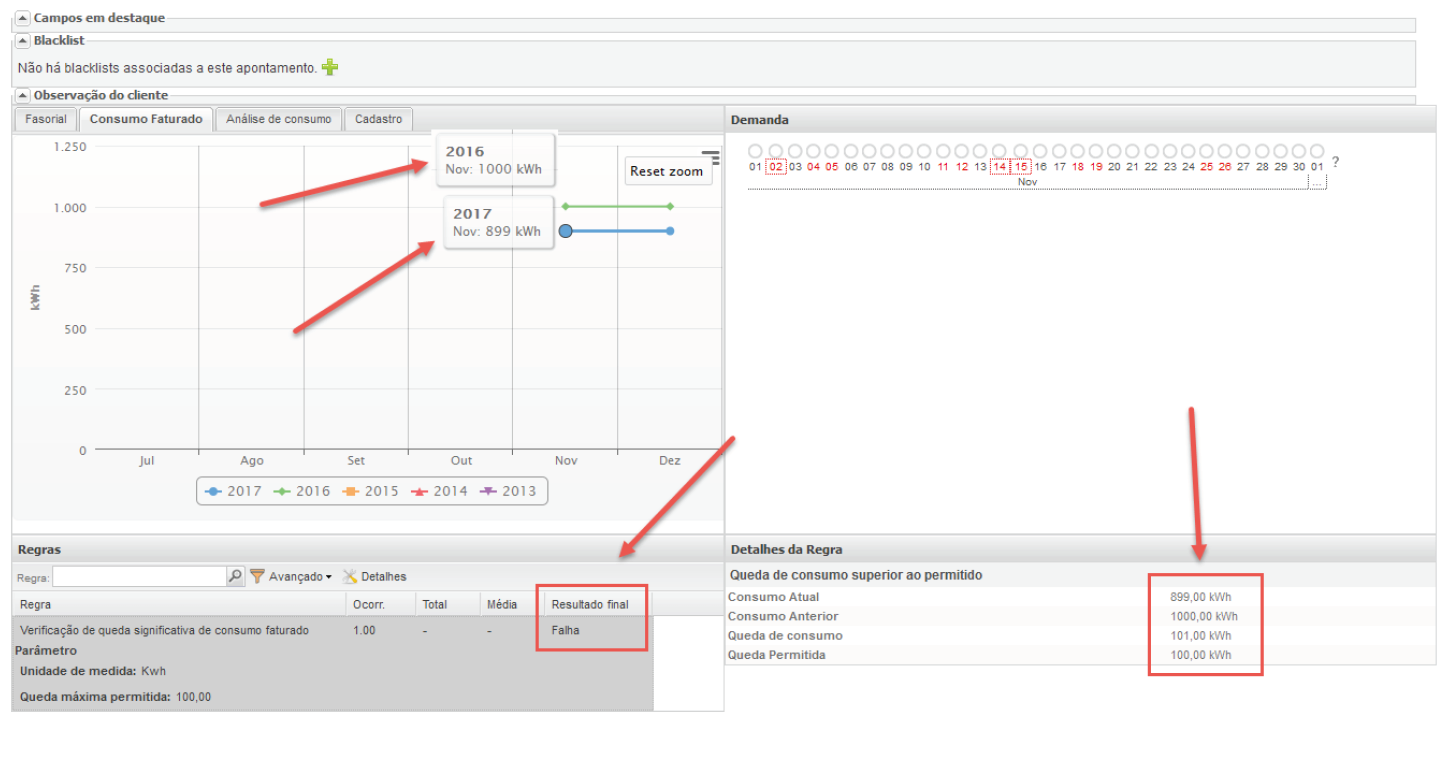The height and width of the screenshot is (780, 1454).
Task: Switch to the Análise de consumo tab
Action: pyautogui.click(x=278, y=119)
